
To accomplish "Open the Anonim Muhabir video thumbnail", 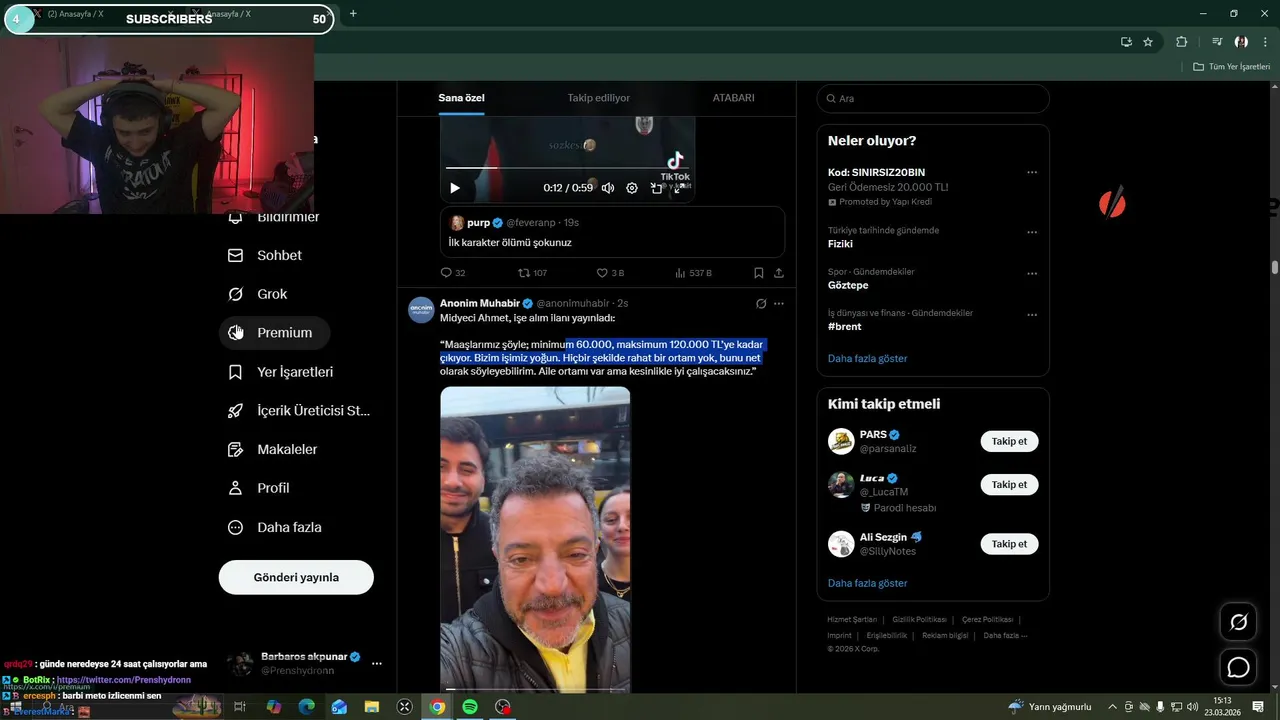I will (535, 538).
